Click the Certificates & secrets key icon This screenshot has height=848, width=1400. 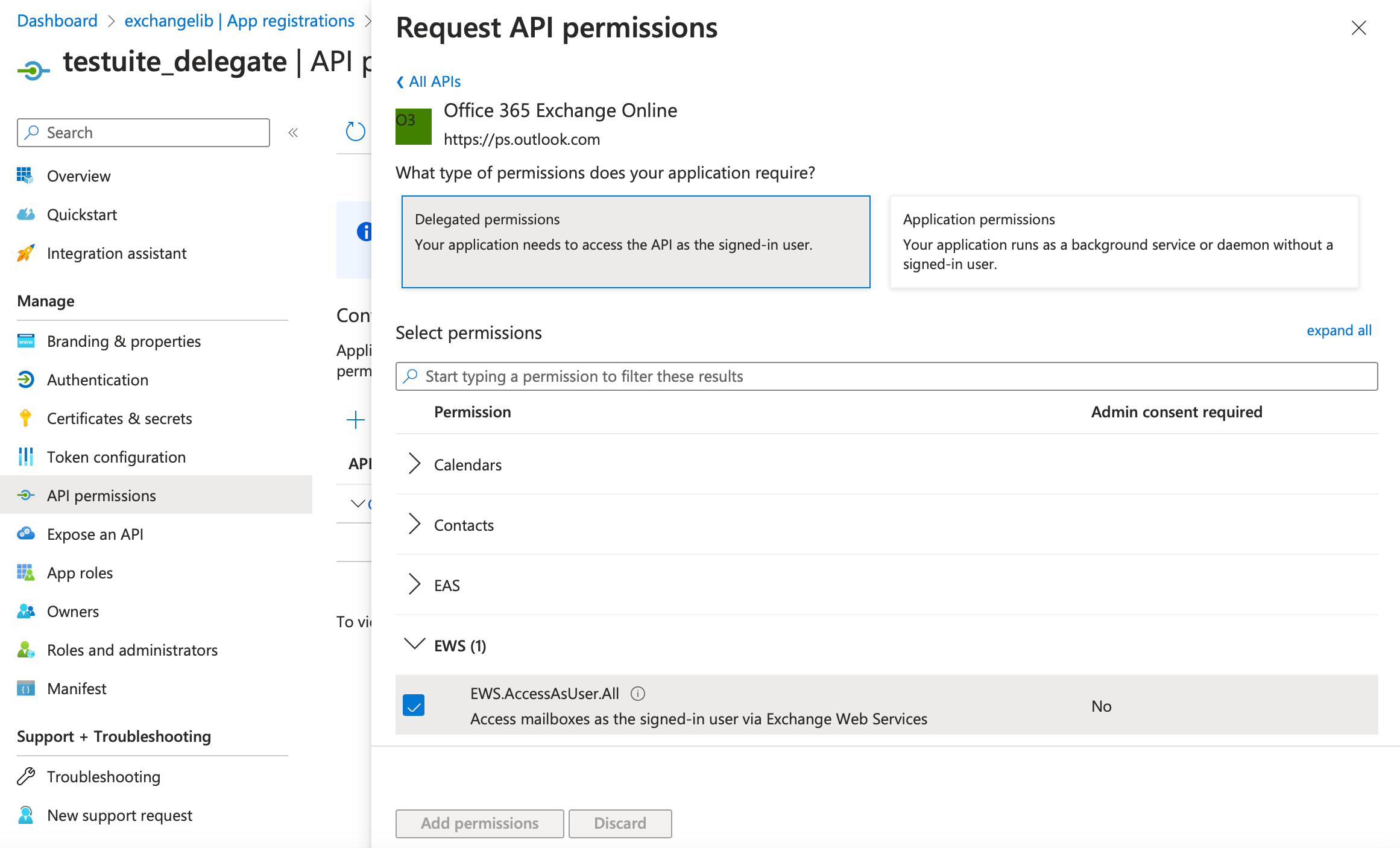click(26, 418)
